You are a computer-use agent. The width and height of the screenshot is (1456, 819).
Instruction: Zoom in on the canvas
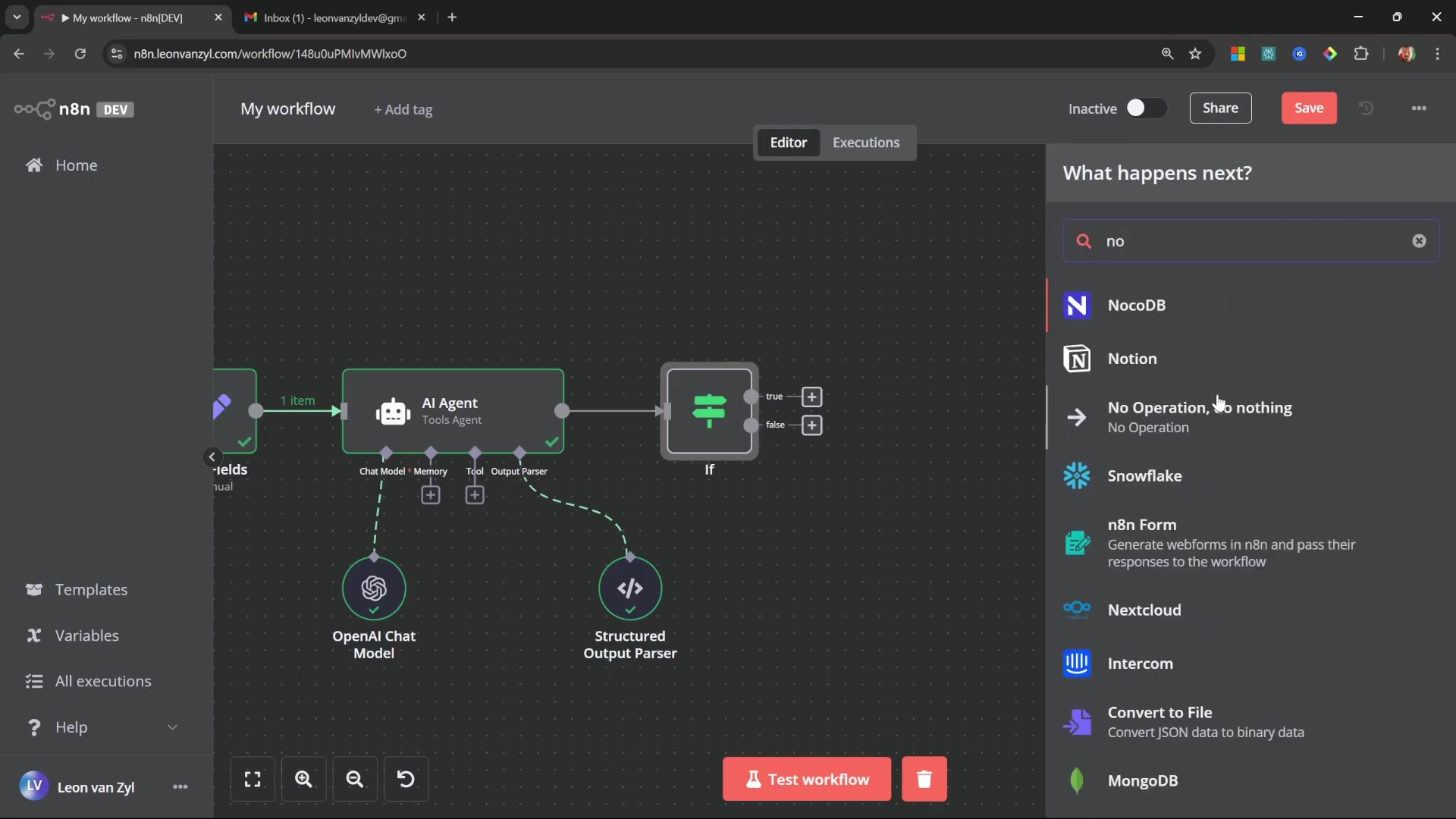pyautogui.click(x=303, y=779)
